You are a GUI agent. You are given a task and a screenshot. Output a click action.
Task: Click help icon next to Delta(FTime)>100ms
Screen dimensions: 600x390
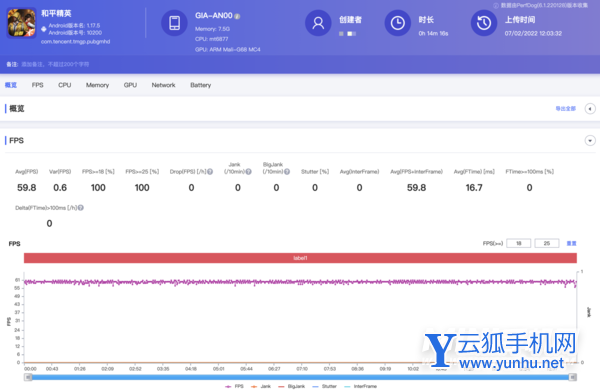(81, 208)
